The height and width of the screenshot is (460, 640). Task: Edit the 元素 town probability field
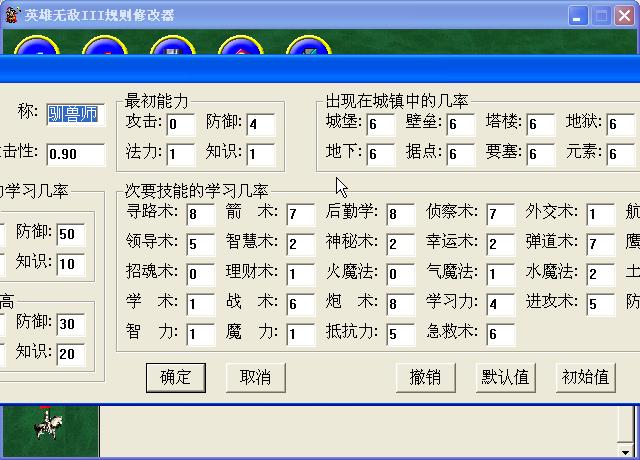coord(621,154)
